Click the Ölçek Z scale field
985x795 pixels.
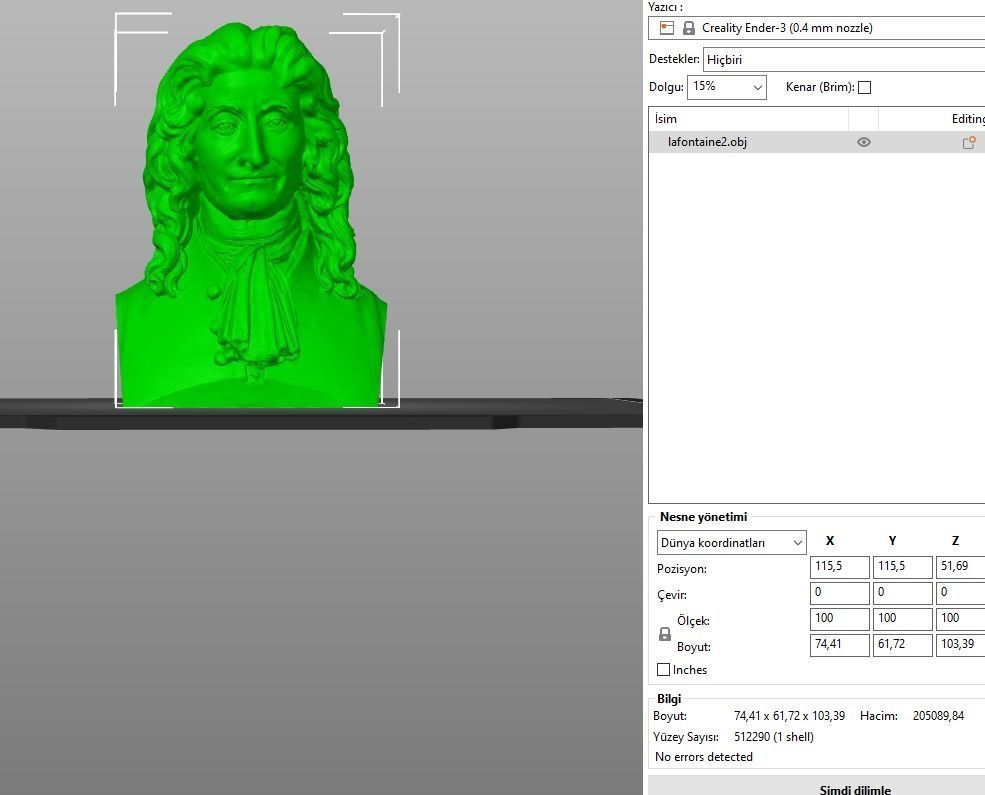pyautogui.click(x=961, y=619)
